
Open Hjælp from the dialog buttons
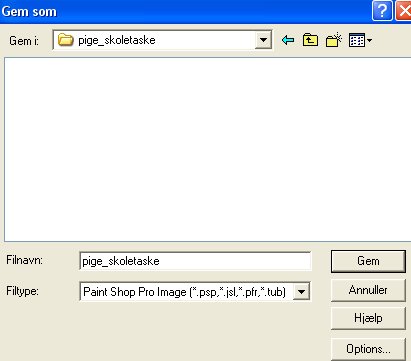pyautogui.click(x=368, y=318)
